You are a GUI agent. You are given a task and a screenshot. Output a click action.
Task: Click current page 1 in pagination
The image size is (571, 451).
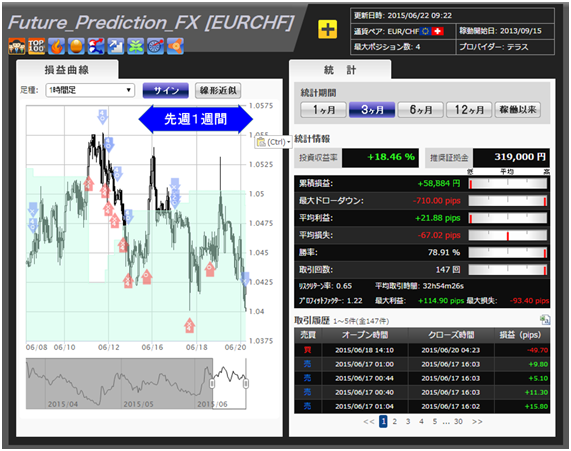[x=383, y=421]
